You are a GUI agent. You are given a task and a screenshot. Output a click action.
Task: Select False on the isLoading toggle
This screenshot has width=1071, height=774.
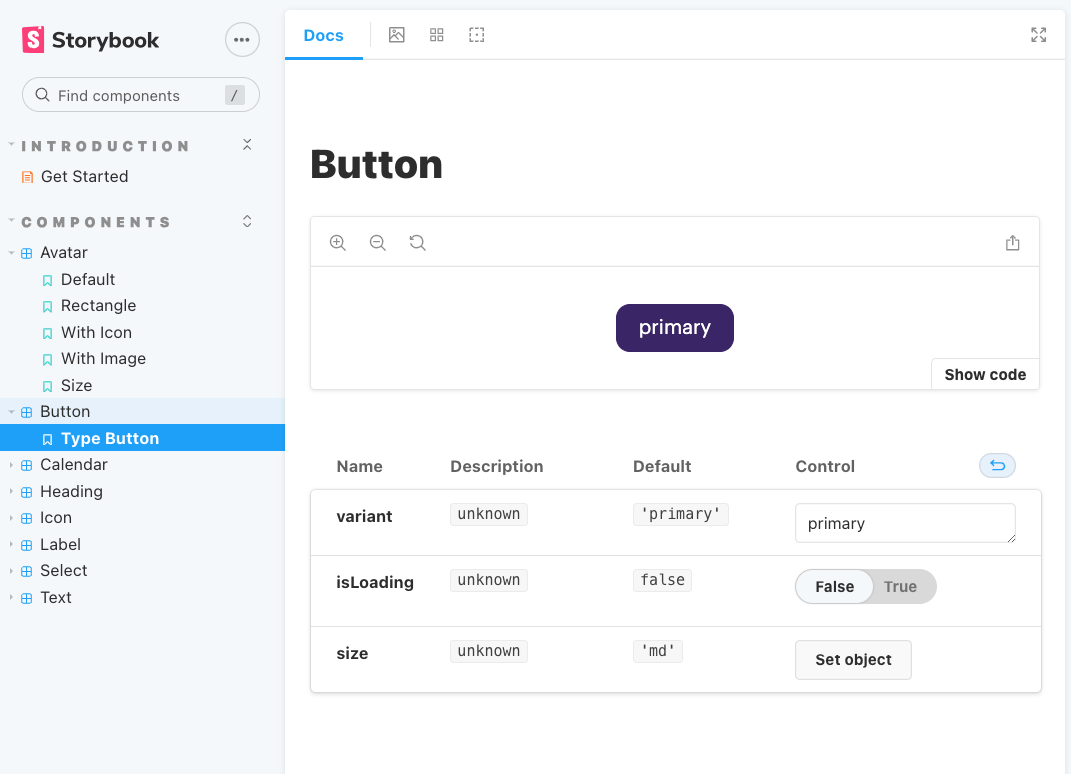coord(834,587)
